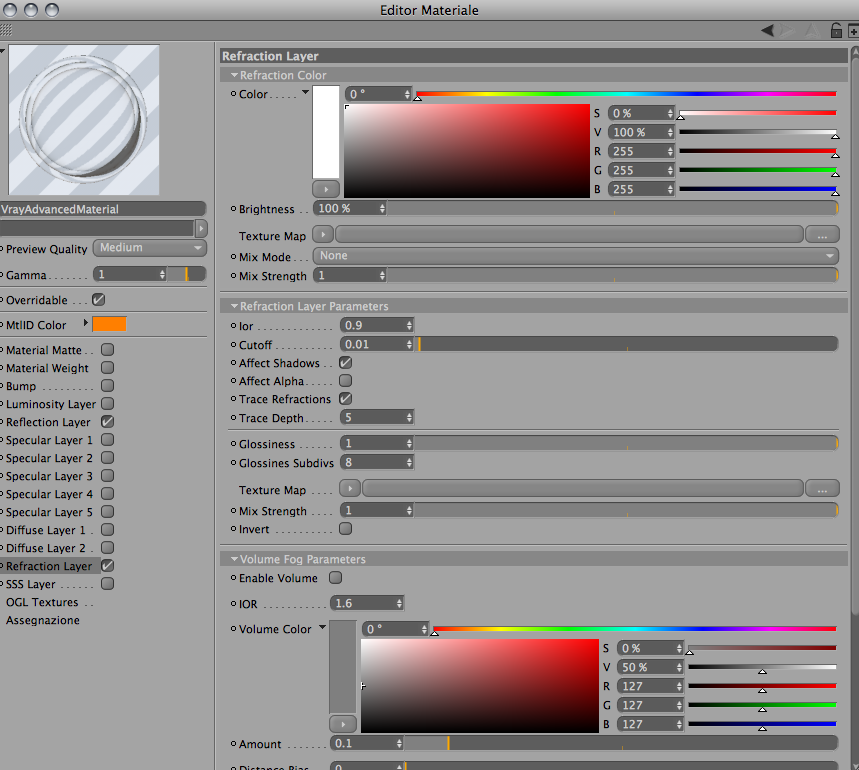This screenshot has height=770, width=859.
Task: Toggle Trace Refractions checkbox
Action: pyautogui.click(x=346, y=399)
